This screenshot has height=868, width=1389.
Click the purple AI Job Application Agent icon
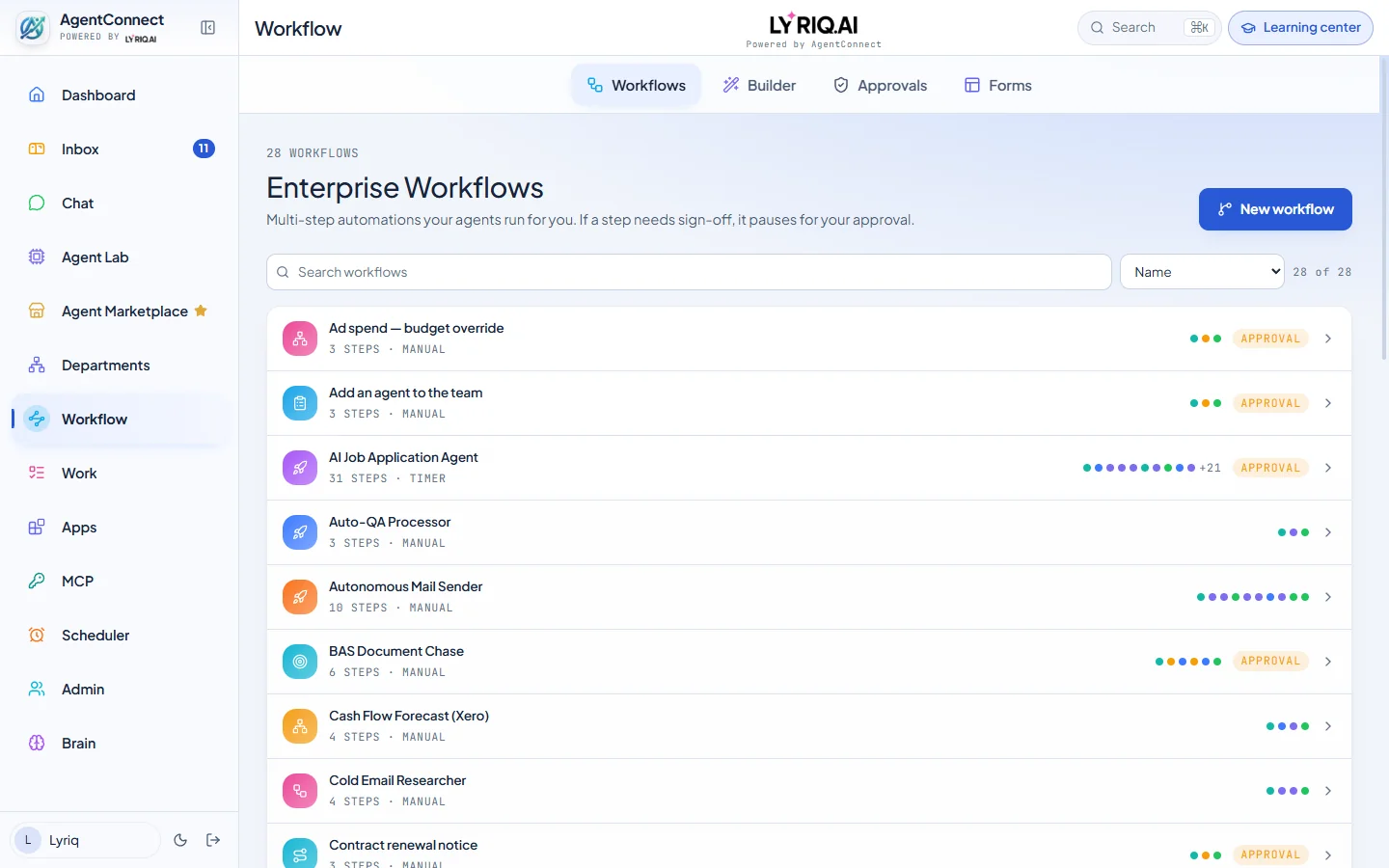[300, 468]
